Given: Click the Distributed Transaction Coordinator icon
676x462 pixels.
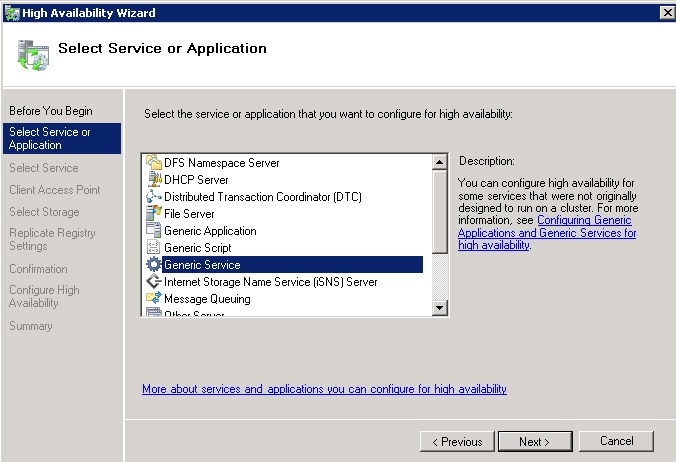Looking at the screenshot, I should tap(153, 197).
